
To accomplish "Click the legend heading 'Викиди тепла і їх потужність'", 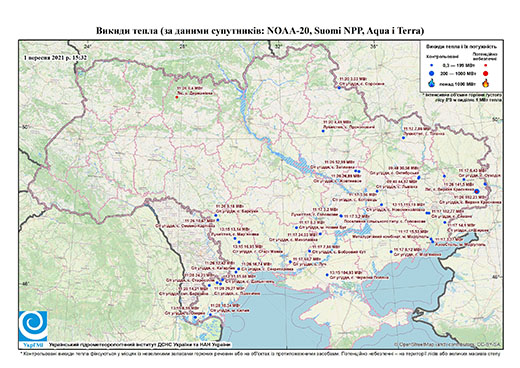I will (x=461, y=47).
